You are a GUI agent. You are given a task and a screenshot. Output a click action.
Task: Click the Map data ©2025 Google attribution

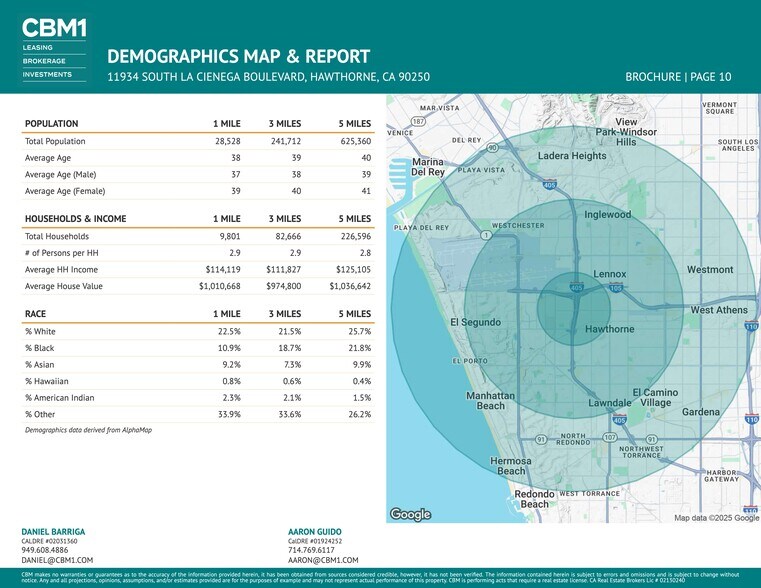coord(716,517)
